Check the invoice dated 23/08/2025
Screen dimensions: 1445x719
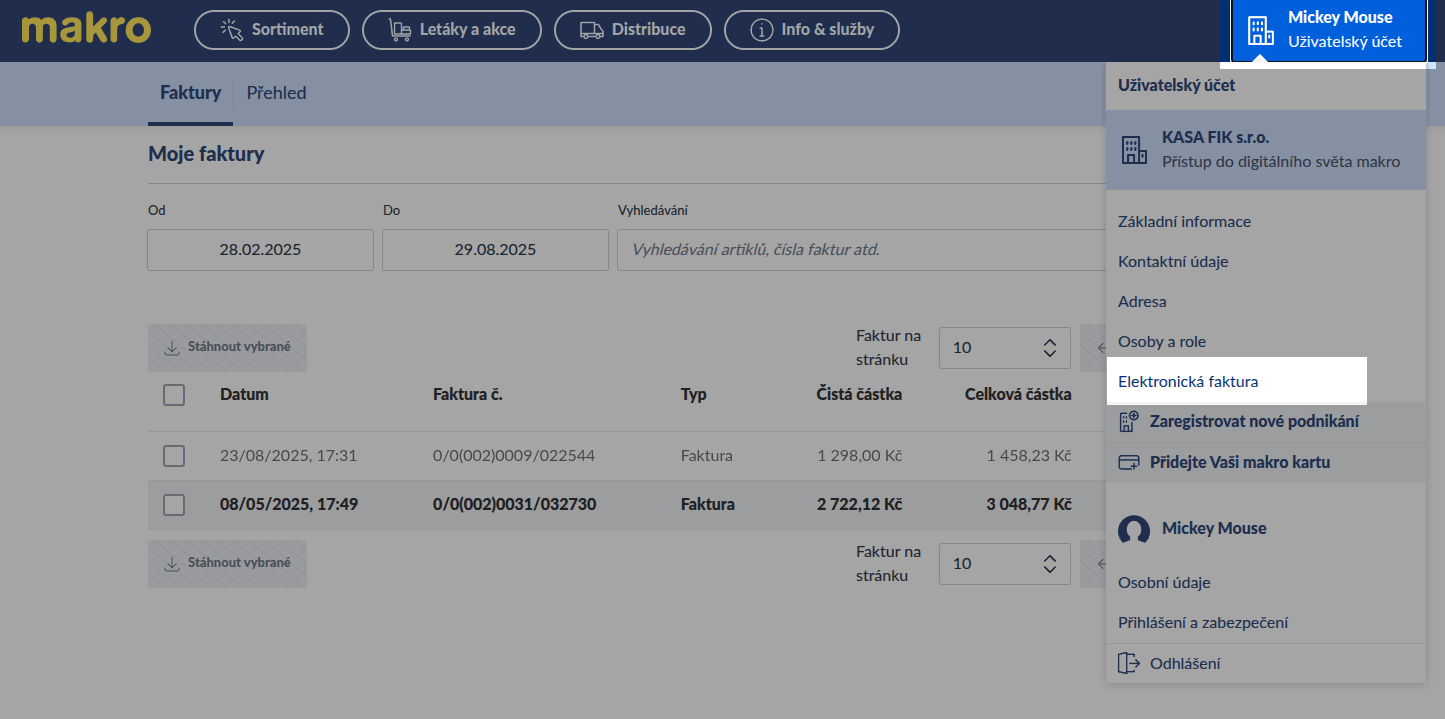point(174,456)
